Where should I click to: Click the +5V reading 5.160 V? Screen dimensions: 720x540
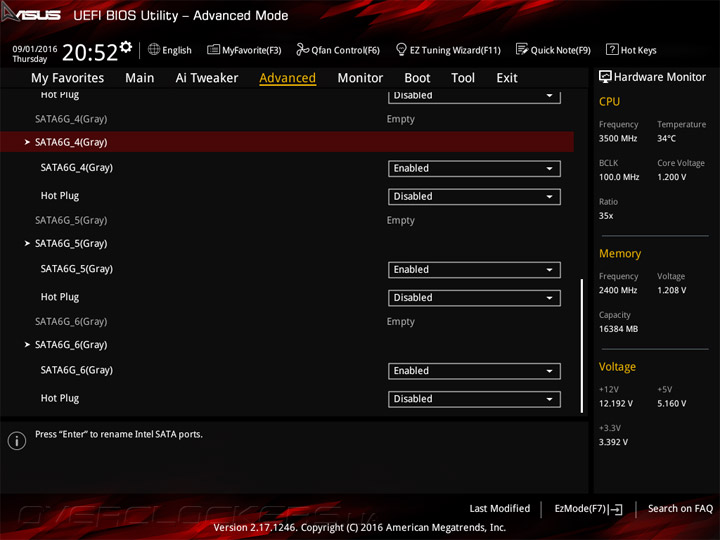[671, 403]
